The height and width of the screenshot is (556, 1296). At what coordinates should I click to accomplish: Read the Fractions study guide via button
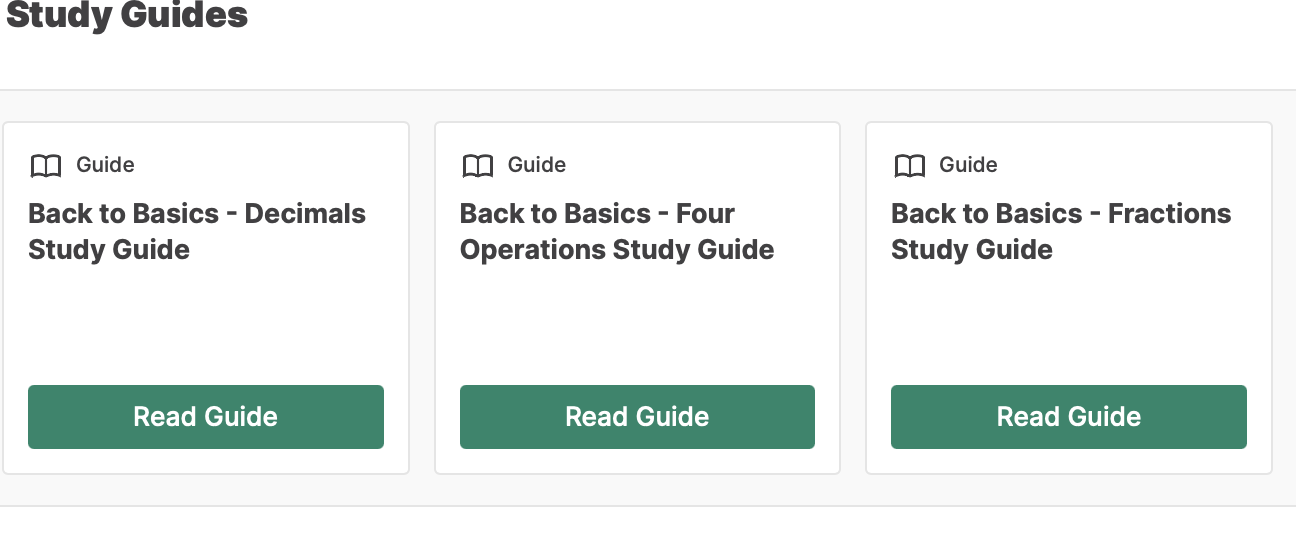(1069, 417)
